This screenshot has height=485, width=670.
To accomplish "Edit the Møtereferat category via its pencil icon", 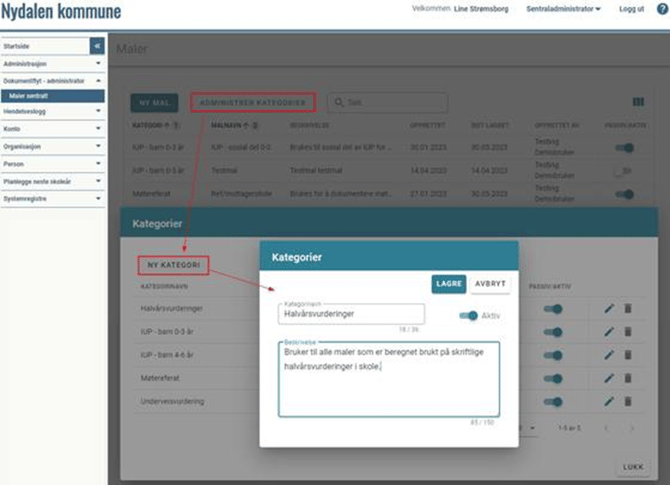I will tap(609, 378).
